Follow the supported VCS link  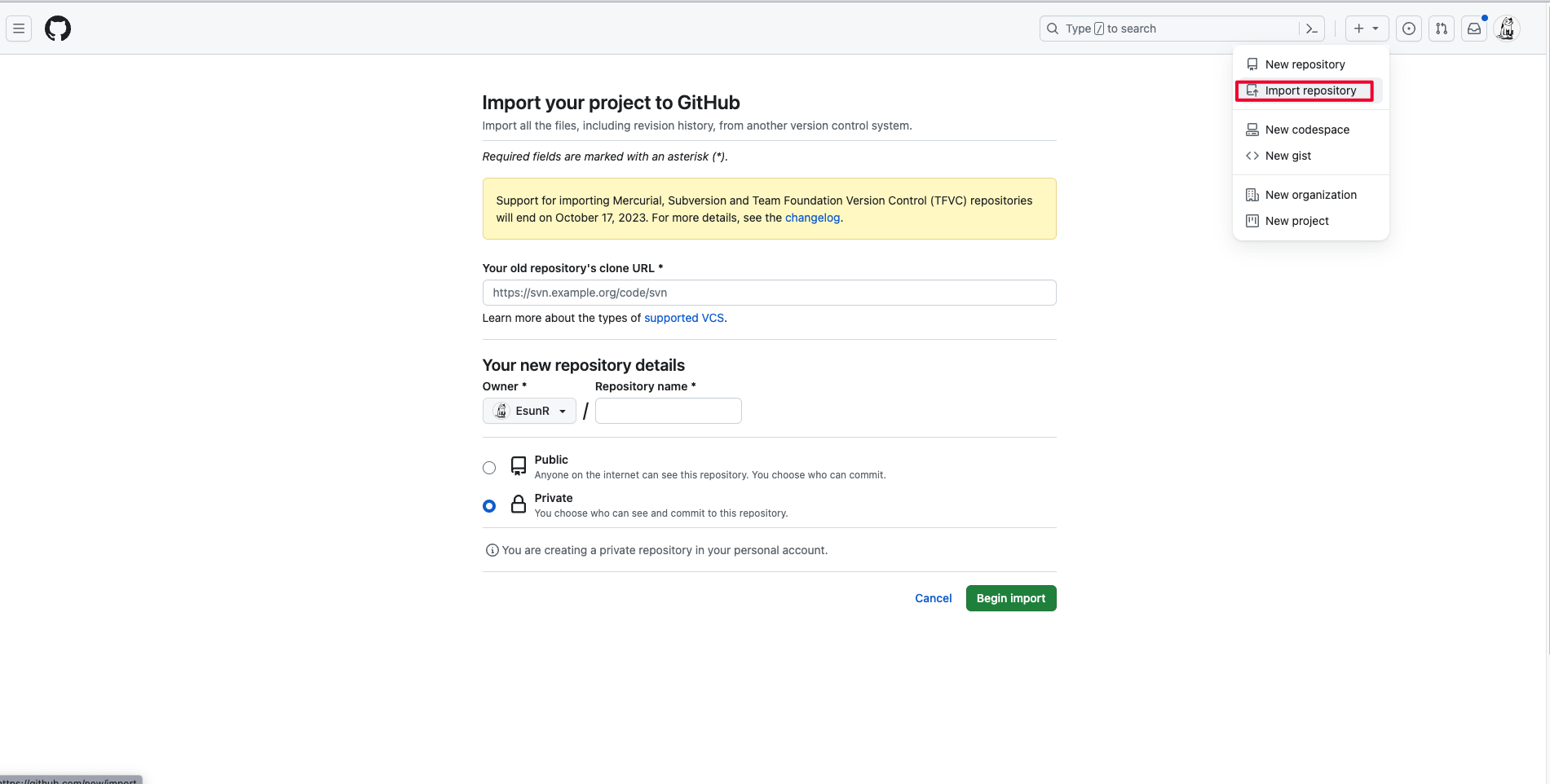684,318
